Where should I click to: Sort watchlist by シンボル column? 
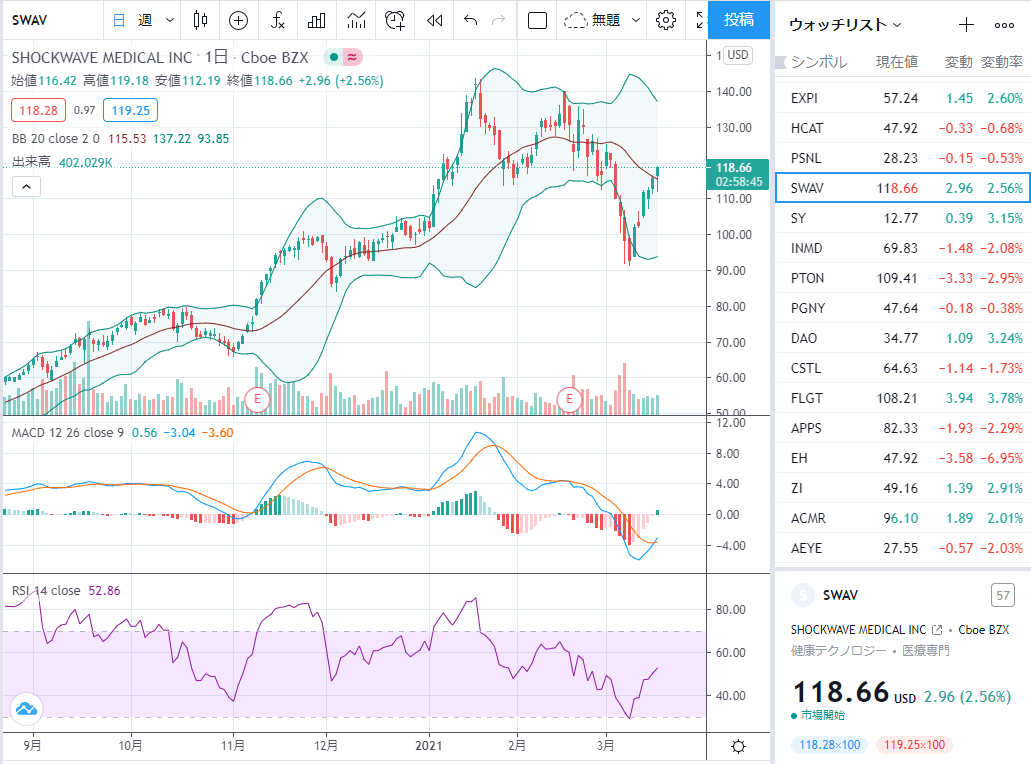pos(819,62)
